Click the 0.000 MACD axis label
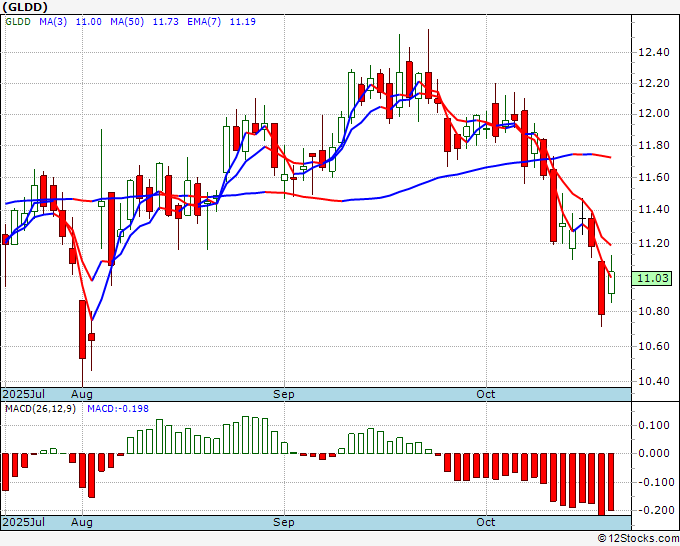The image size is (680, 546). (x=654, y=454)
